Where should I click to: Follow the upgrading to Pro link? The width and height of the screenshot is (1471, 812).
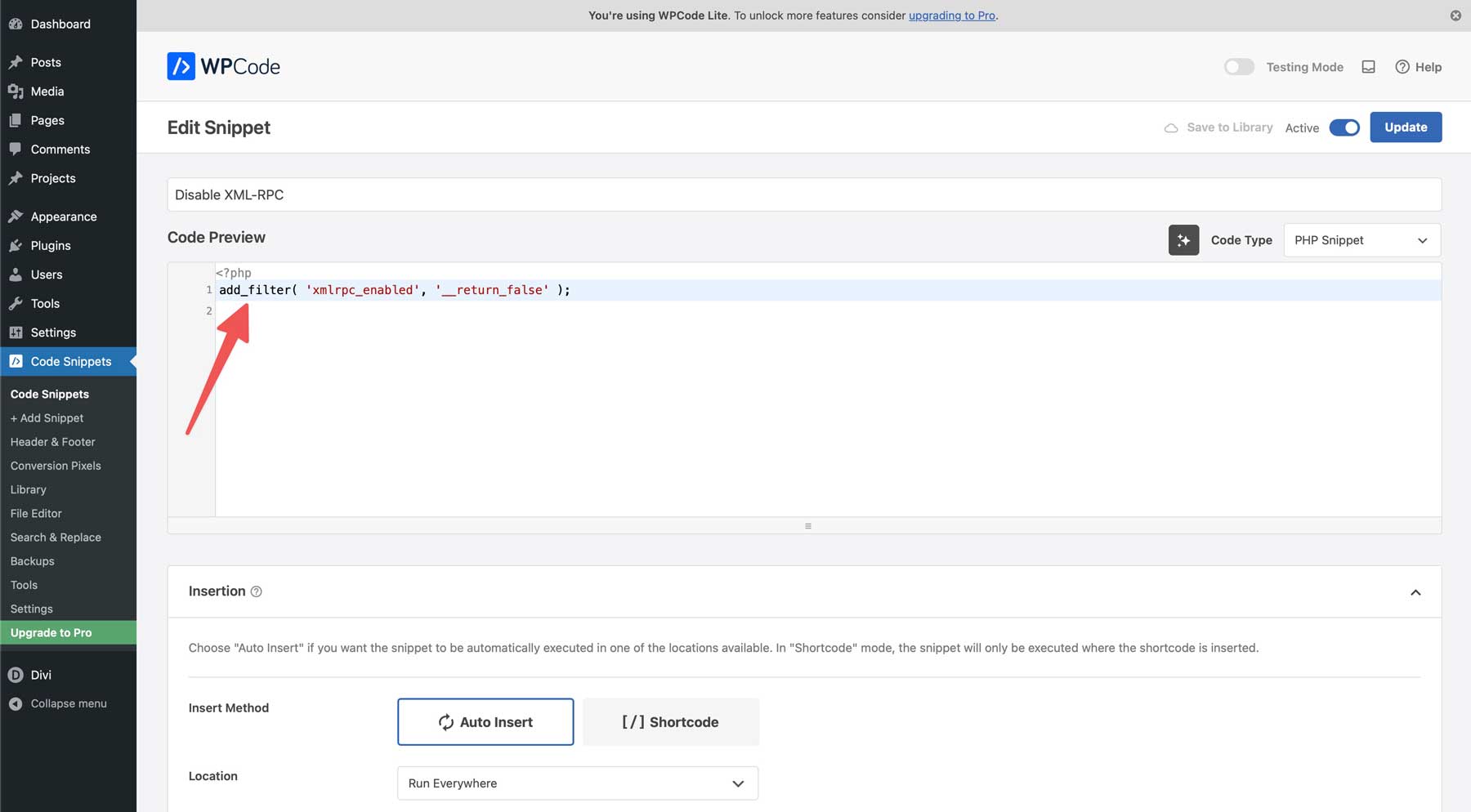950,15
